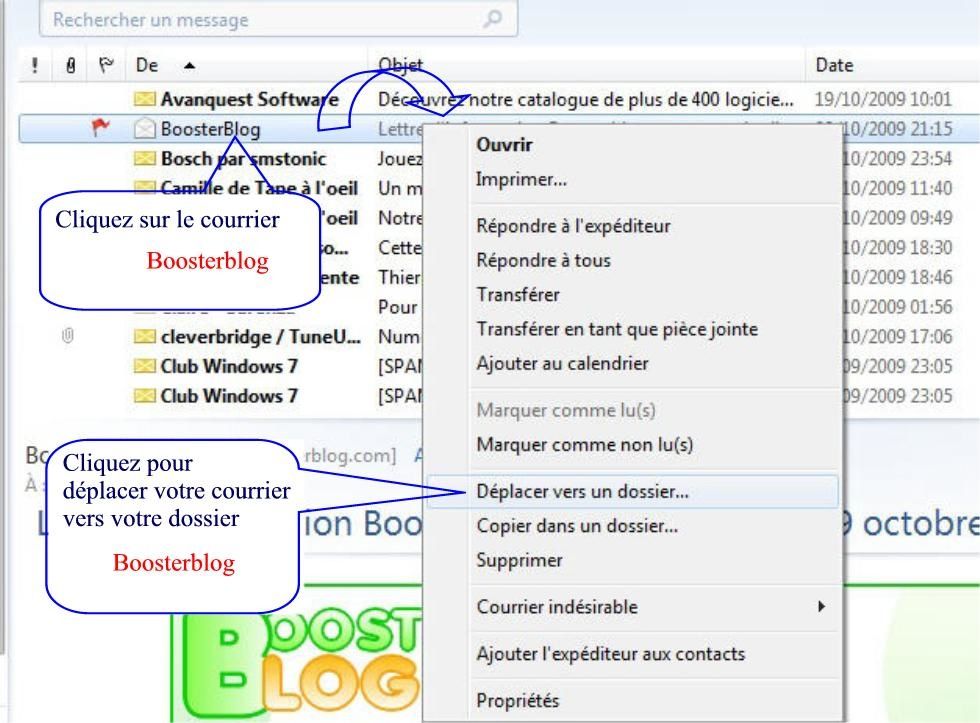The width and height of the screenshot is (980, 723).
Task: Click the opened envelope icon of BoosterBlog
Action: (x=145, y=128)
